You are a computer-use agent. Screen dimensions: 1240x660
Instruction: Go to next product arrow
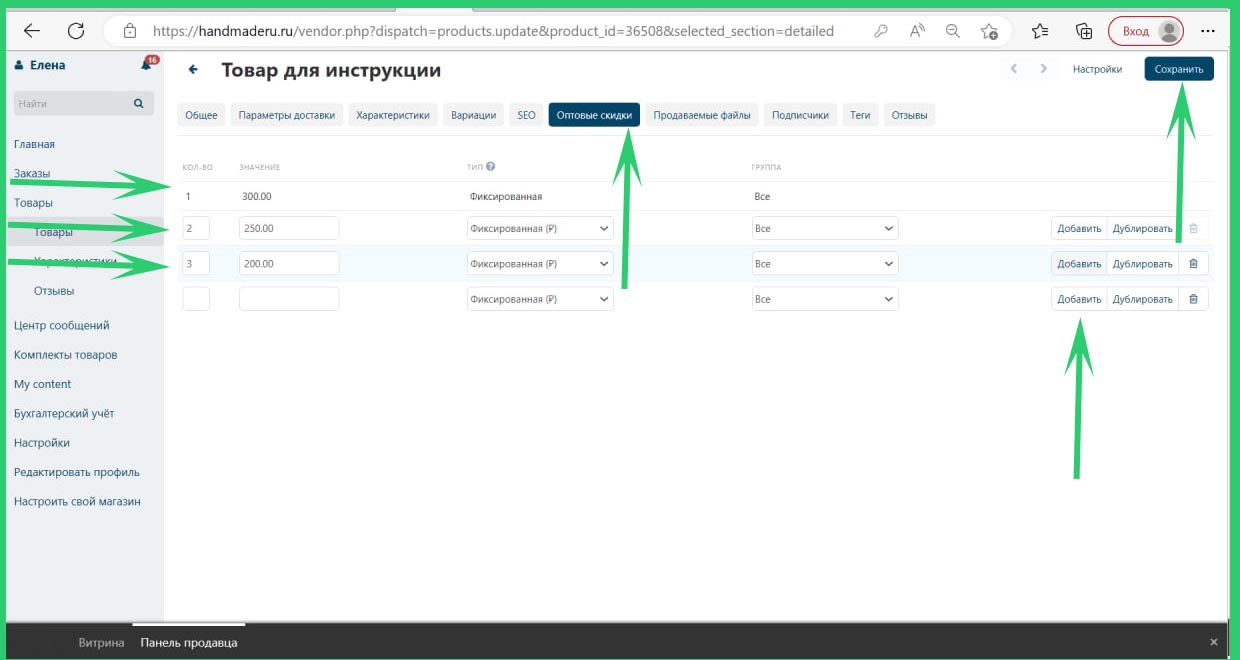tap(1044, 69)
